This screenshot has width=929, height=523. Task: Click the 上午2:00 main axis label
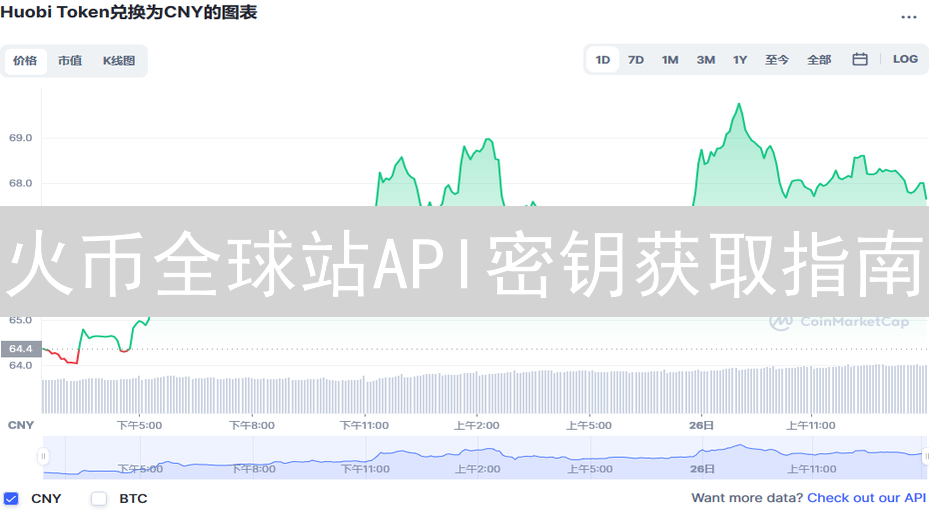[x=477, y=425]
